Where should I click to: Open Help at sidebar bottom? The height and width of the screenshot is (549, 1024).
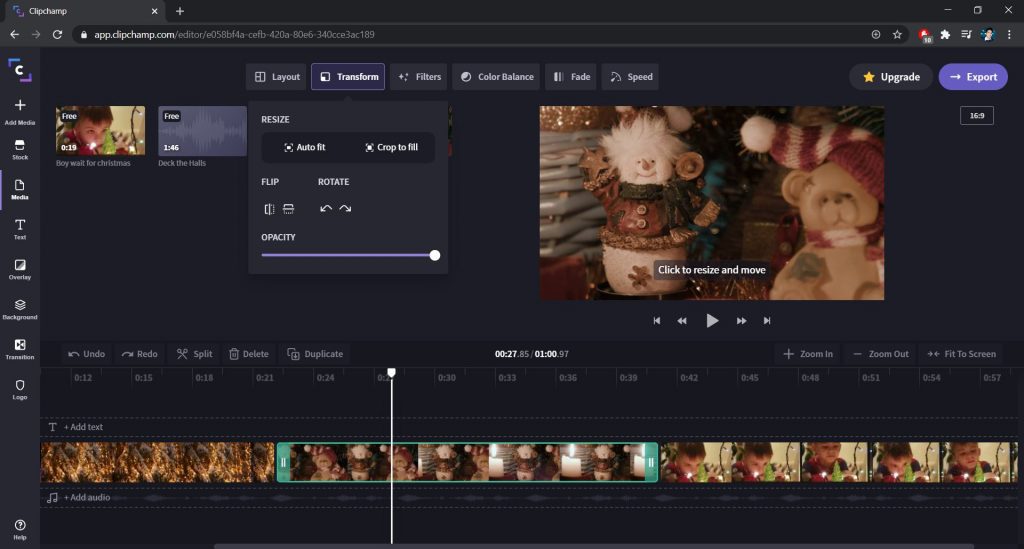pyautogui.click(x=20, y=529)
